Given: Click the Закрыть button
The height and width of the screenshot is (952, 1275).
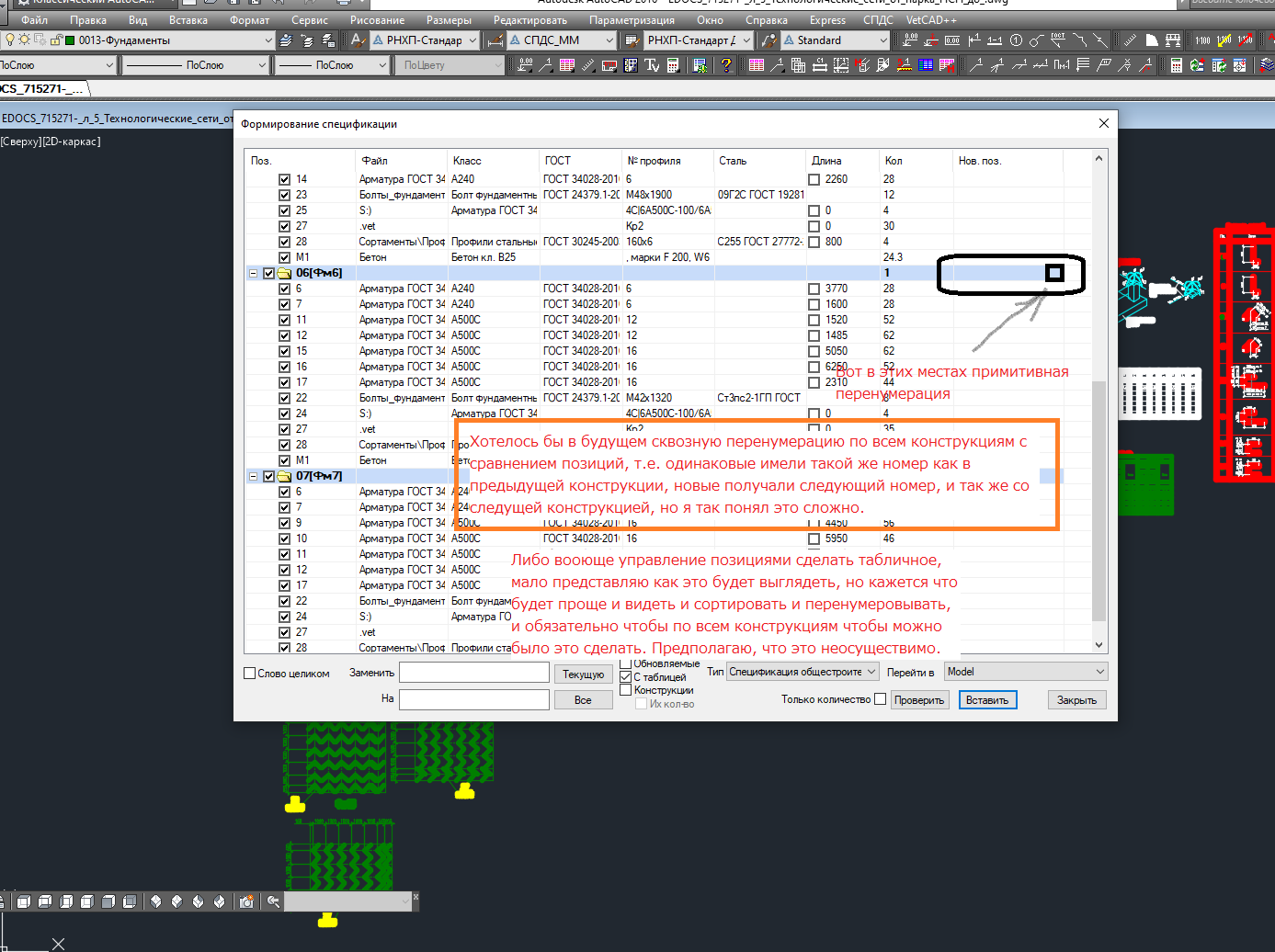Looking at the screenshot, I should click(x=1076, y=700).
